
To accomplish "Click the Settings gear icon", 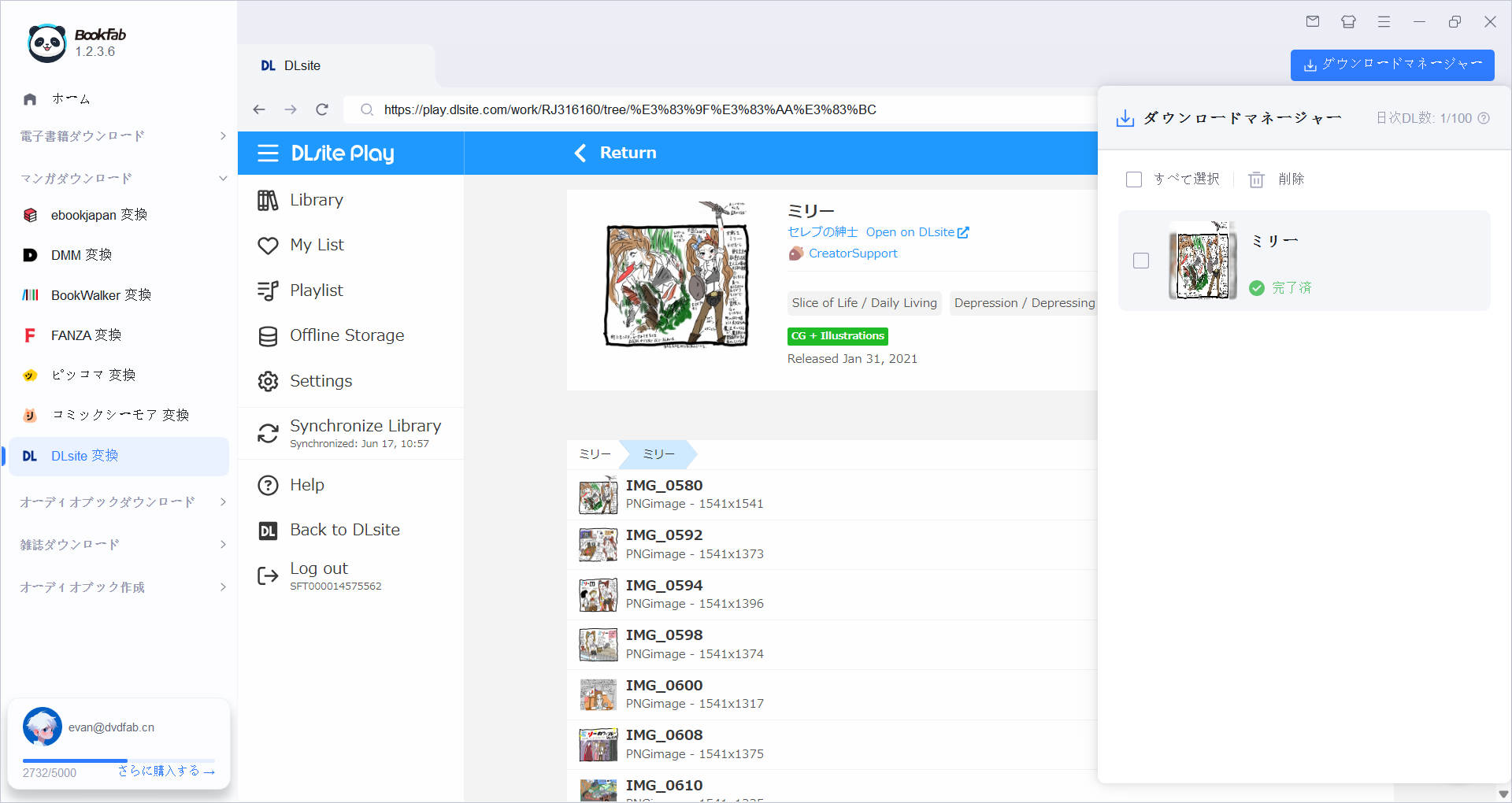I will click(x=268, y=381).
